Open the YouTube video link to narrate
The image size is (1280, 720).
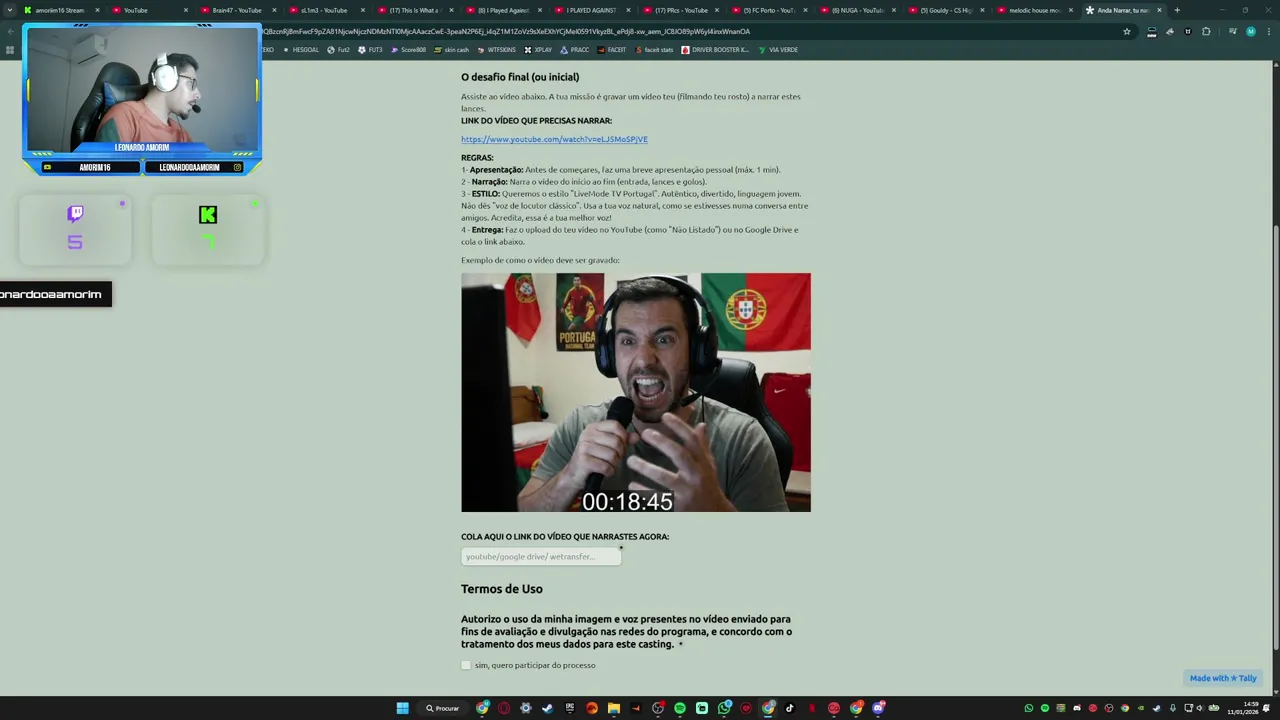pyautogui.click(x=554, y=139)
